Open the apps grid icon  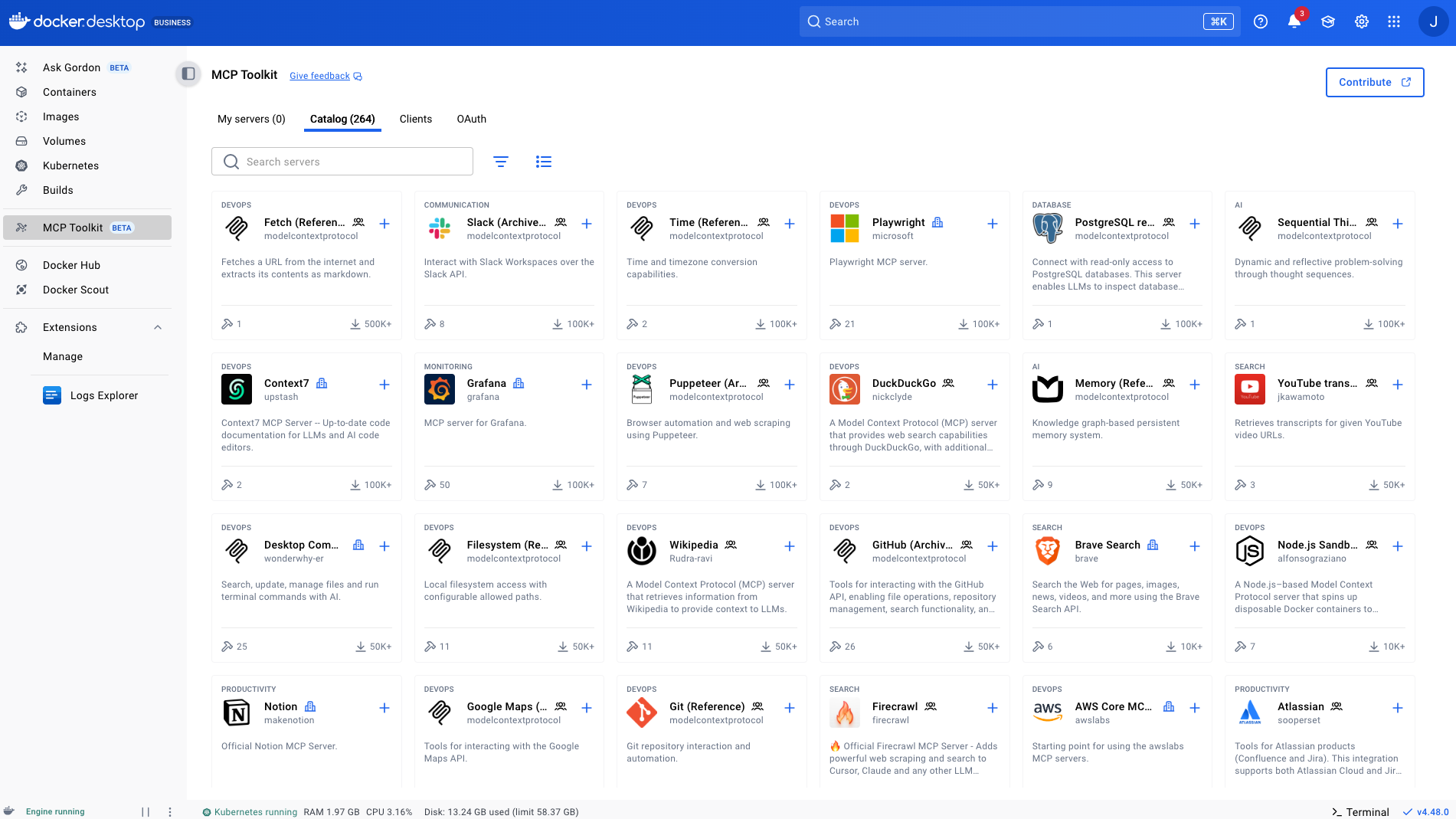click(1394, 21)
